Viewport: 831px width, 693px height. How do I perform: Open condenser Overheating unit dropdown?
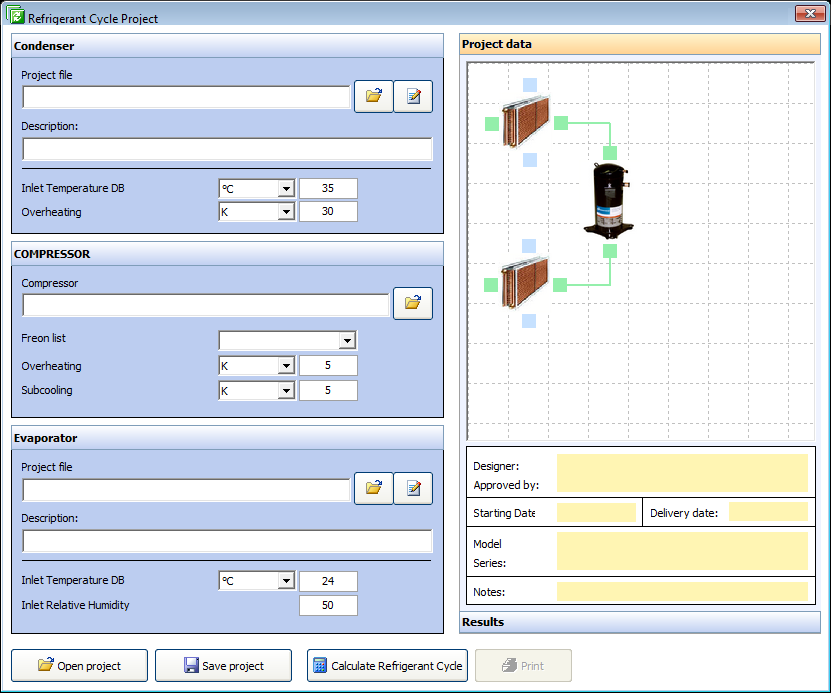pyautogui.click(x=286, y=212)
